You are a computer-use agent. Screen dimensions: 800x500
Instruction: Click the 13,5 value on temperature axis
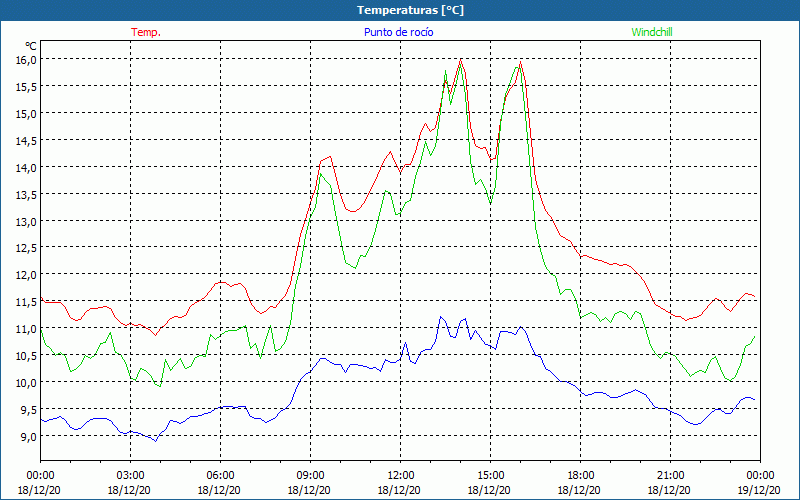[27, 194]
